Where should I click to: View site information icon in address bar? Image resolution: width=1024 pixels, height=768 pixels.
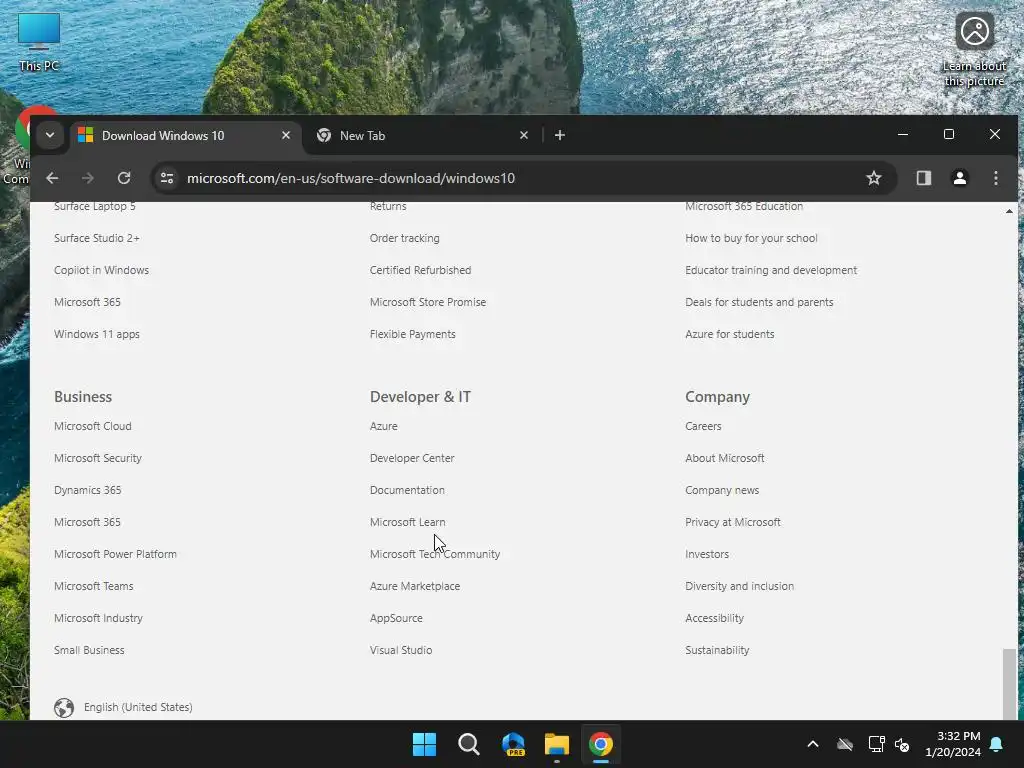pyautogui.click(x=167, y=178)
